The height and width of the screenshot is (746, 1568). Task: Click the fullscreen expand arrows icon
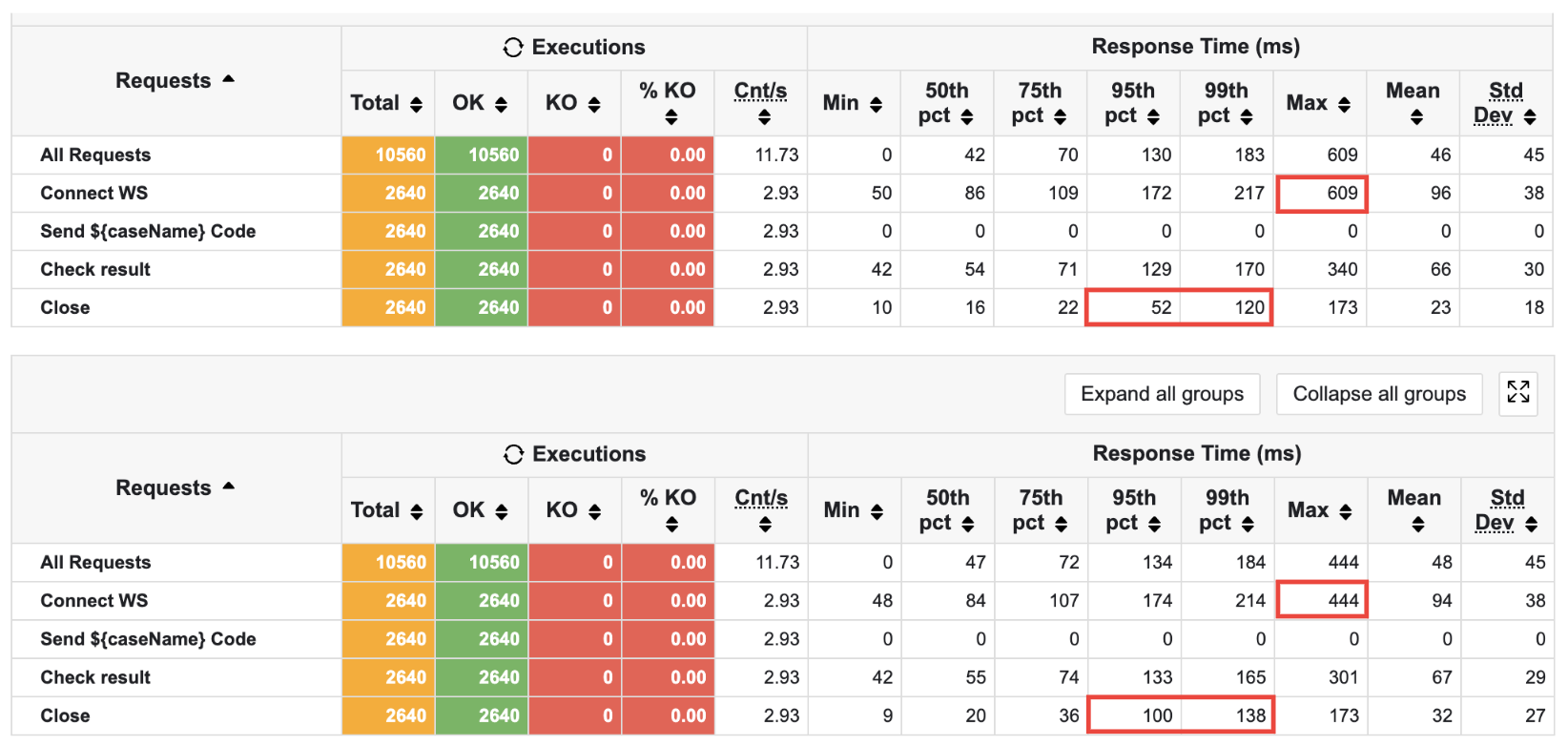[x=1517, y=391]
